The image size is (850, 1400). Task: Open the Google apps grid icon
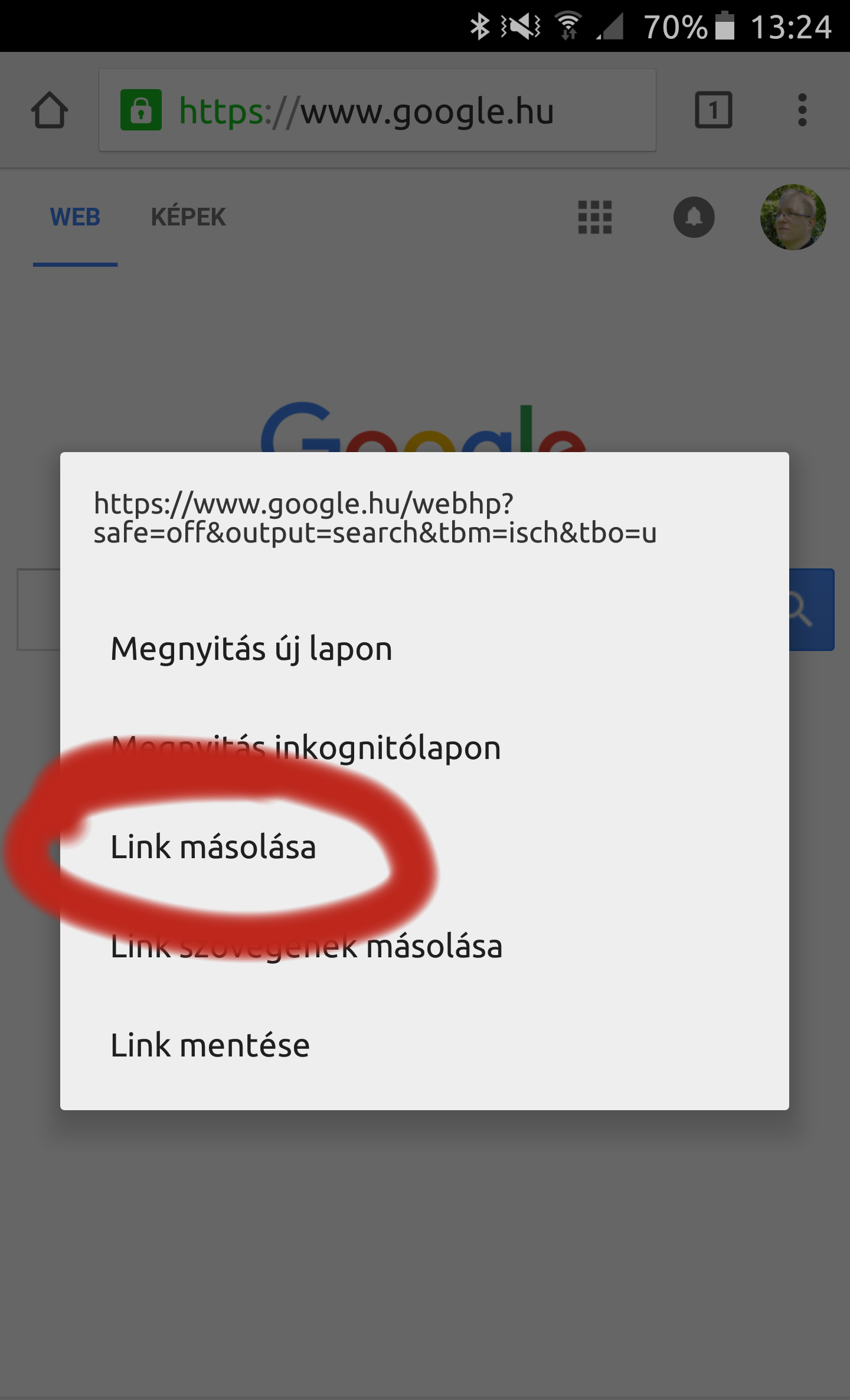(x=595, y=217)
